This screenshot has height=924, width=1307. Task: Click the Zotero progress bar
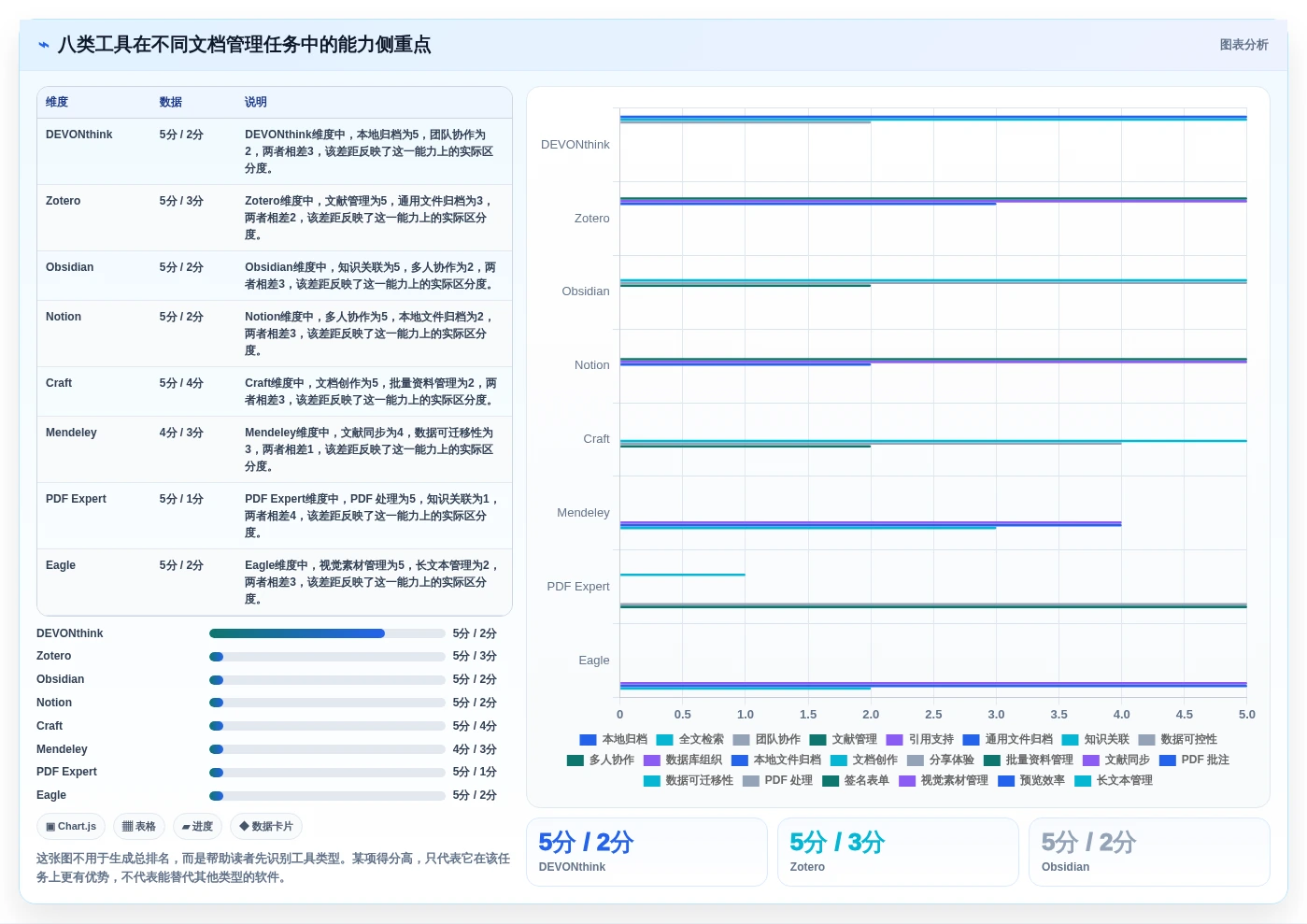(327, 657)
